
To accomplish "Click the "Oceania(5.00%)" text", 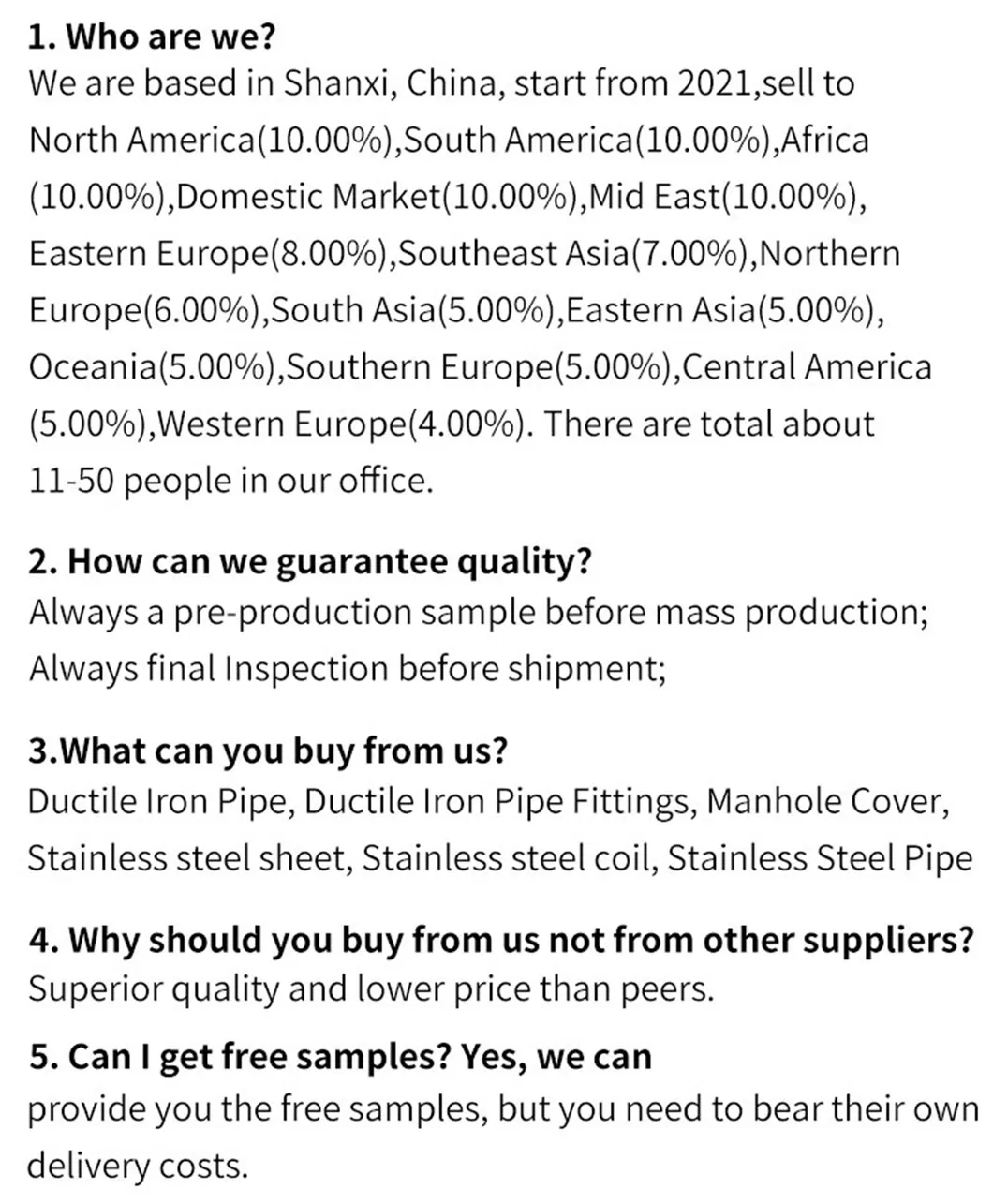I will 152,367.
